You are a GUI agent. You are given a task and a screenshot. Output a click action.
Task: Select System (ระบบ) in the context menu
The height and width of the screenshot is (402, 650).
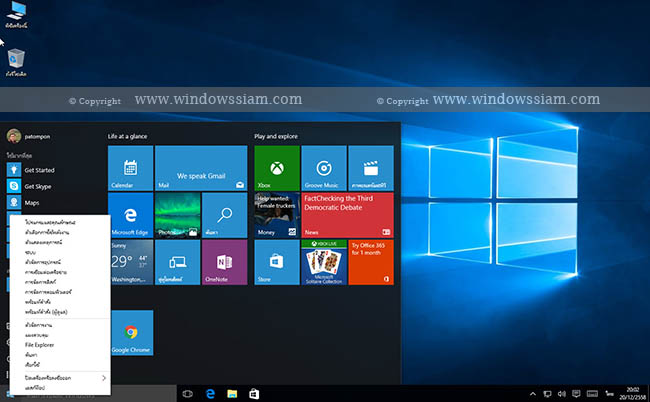(x=60, y=252)
